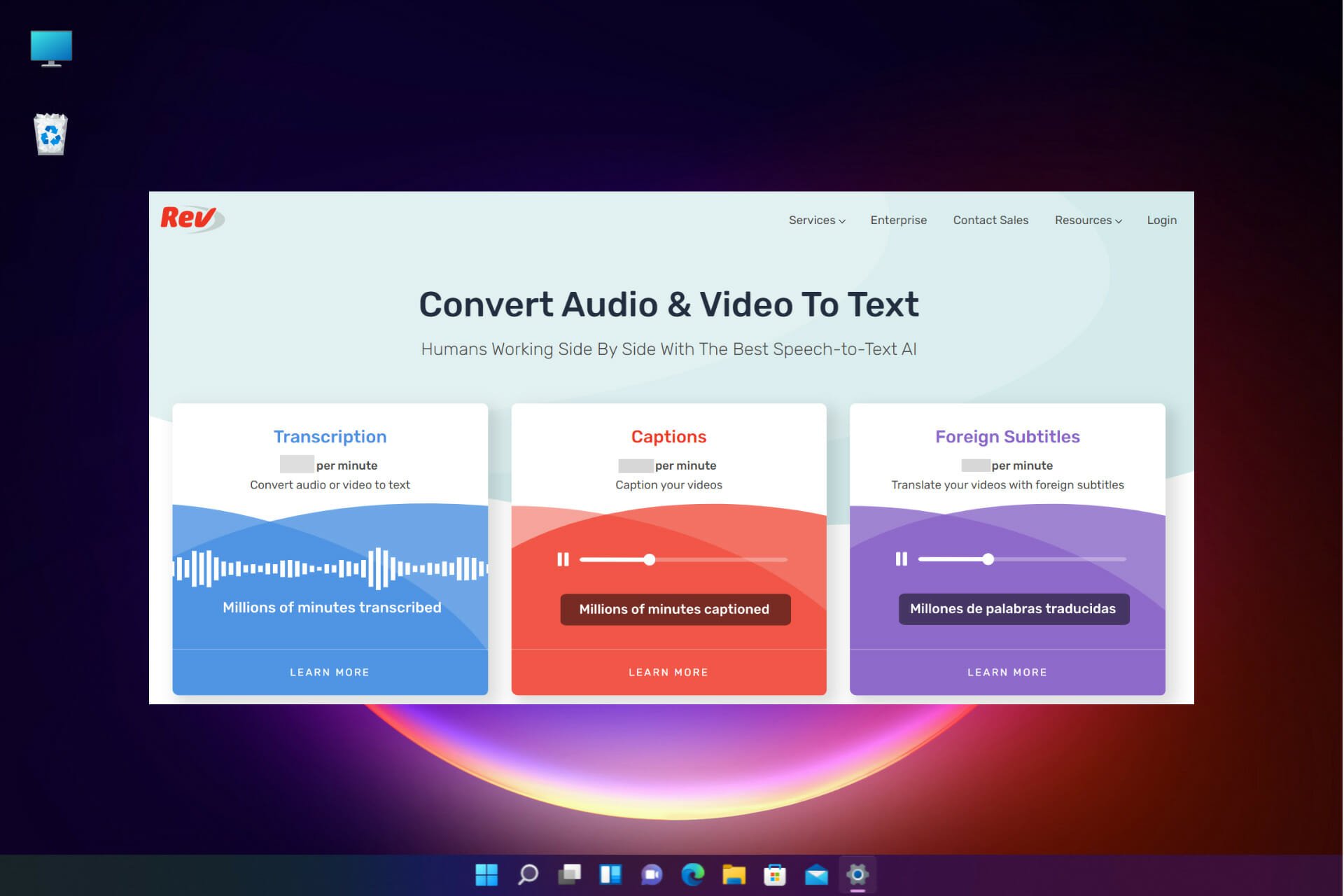
Task: Open the Foreign Subtitles card title
Action: 1007,436
